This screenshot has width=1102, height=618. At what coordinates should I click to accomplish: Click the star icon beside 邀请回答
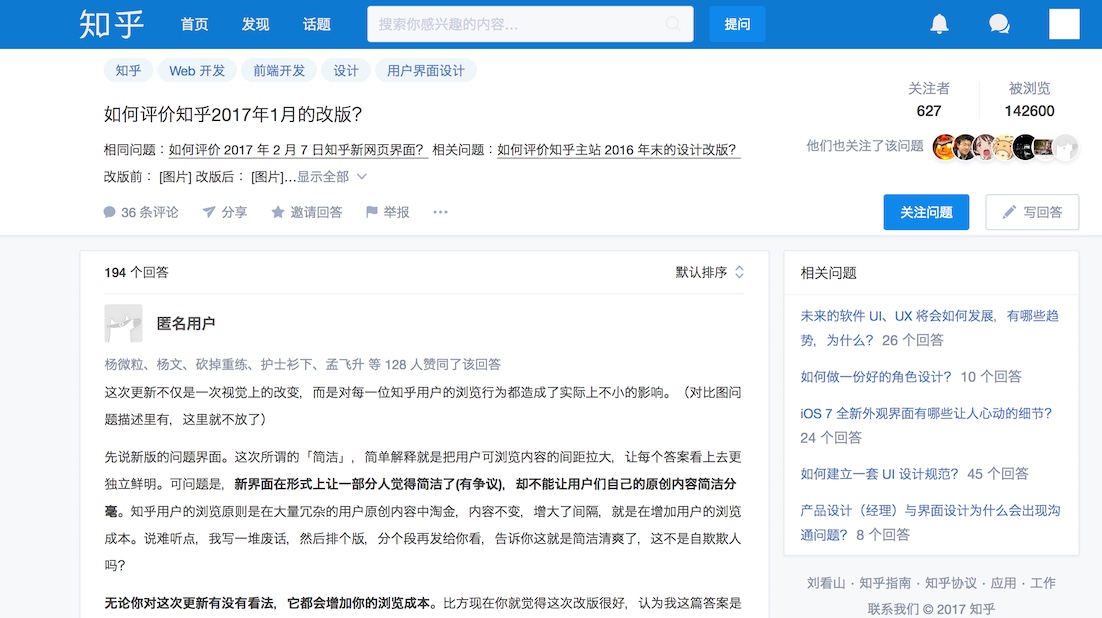(278, 212)
